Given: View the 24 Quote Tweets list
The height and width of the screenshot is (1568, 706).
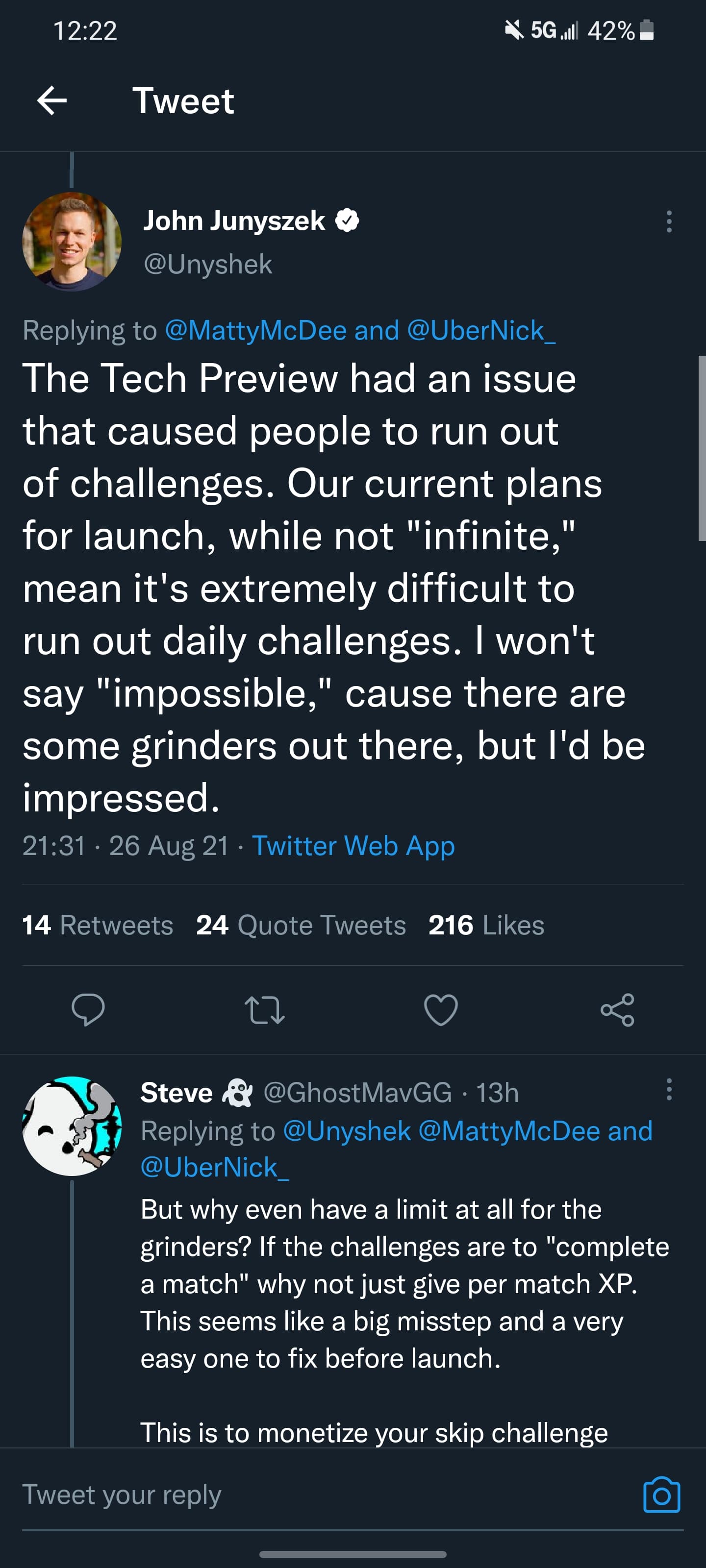Looking at the screenshot, I should (x=301, y=925).
